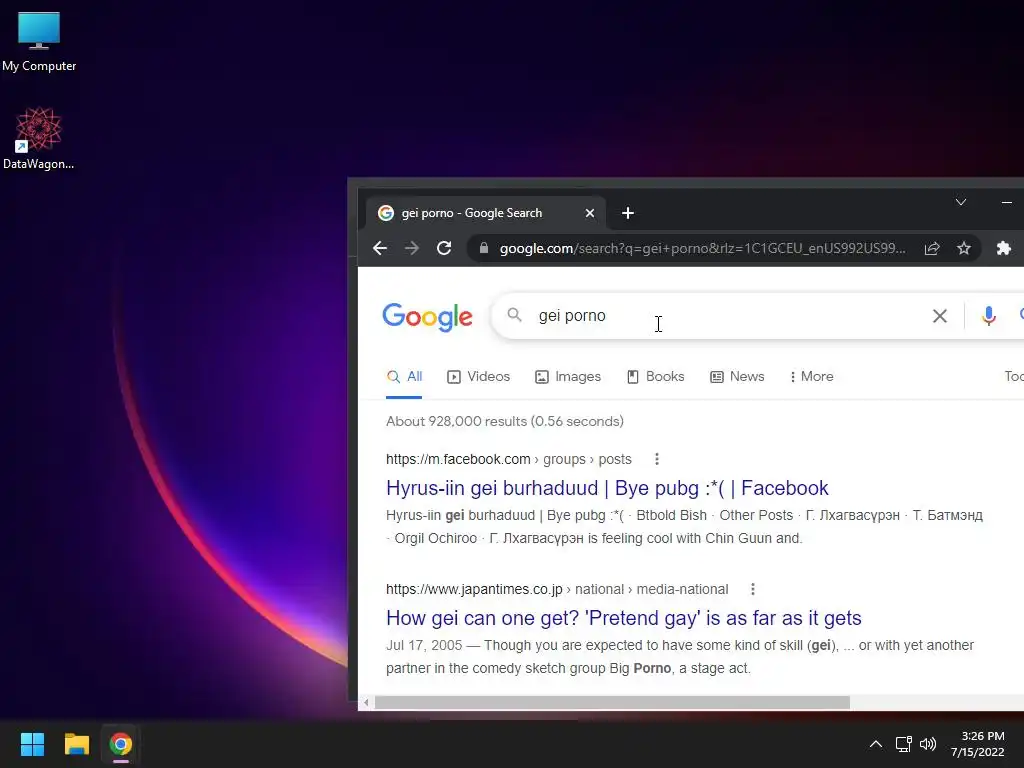Open My Computer desktop icon

(39, 41)
